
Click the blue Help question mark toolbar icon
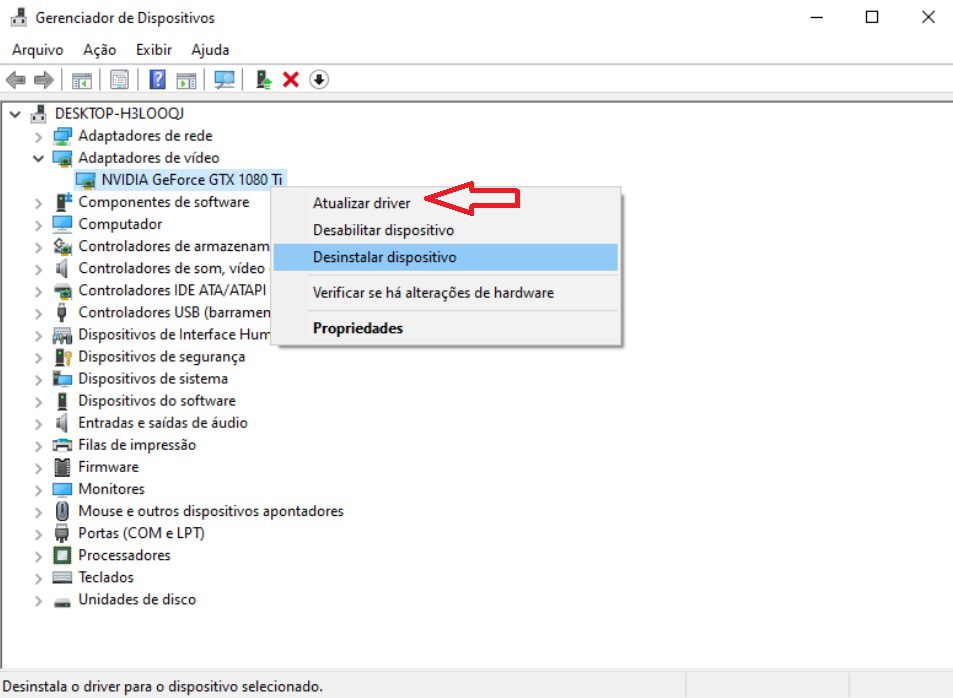[x=157, y=80]
